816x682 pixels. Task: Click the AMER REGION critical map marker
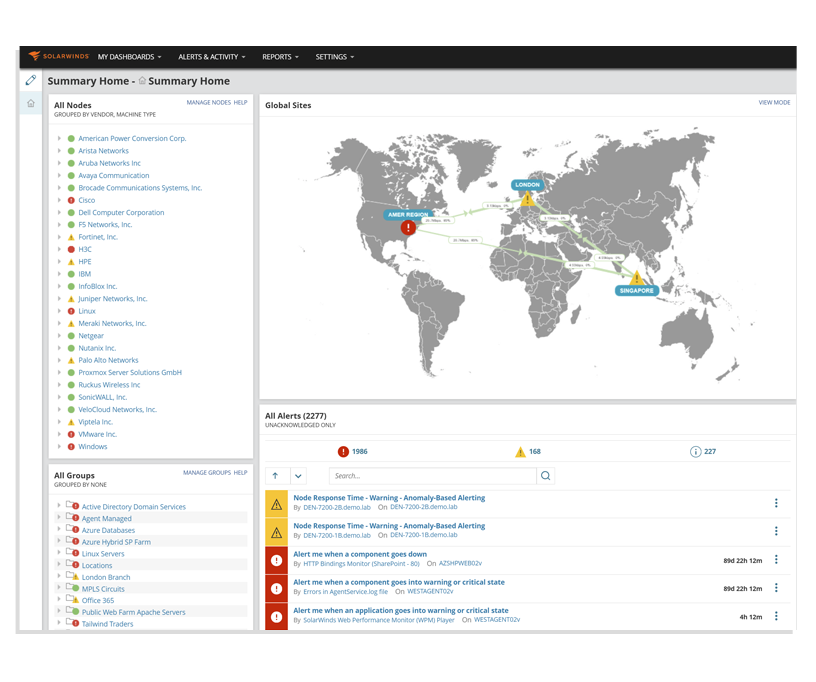[x=409, y=227]
